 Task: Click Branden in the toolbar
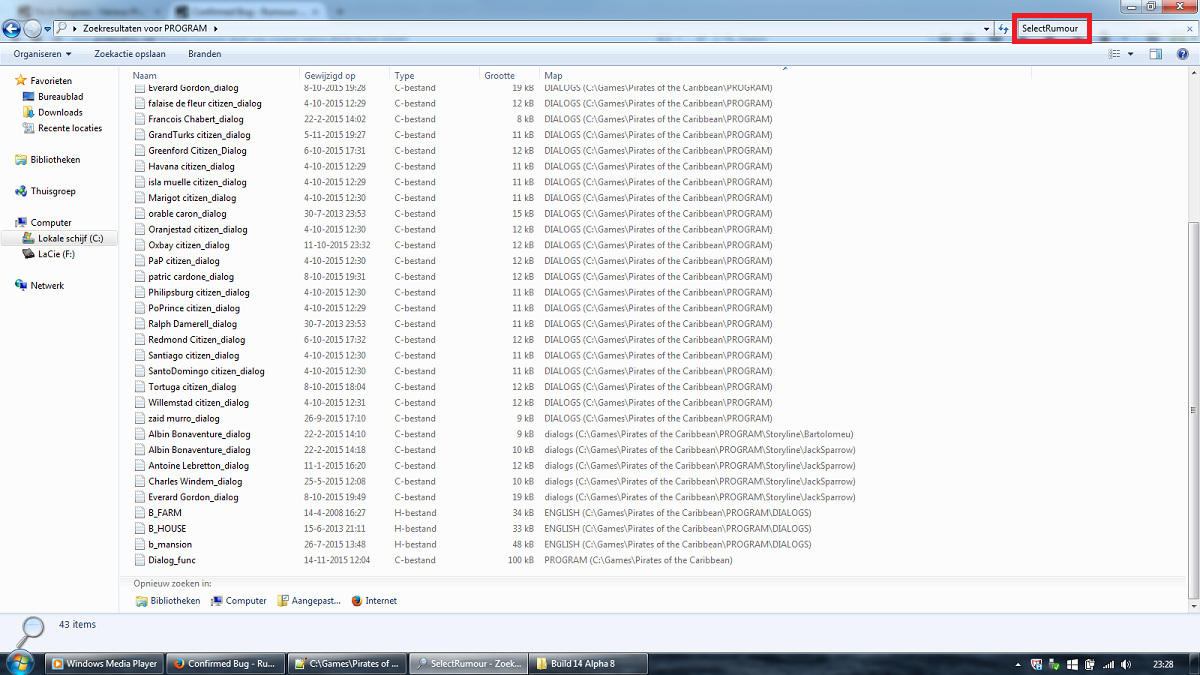[x=205, y=54]
